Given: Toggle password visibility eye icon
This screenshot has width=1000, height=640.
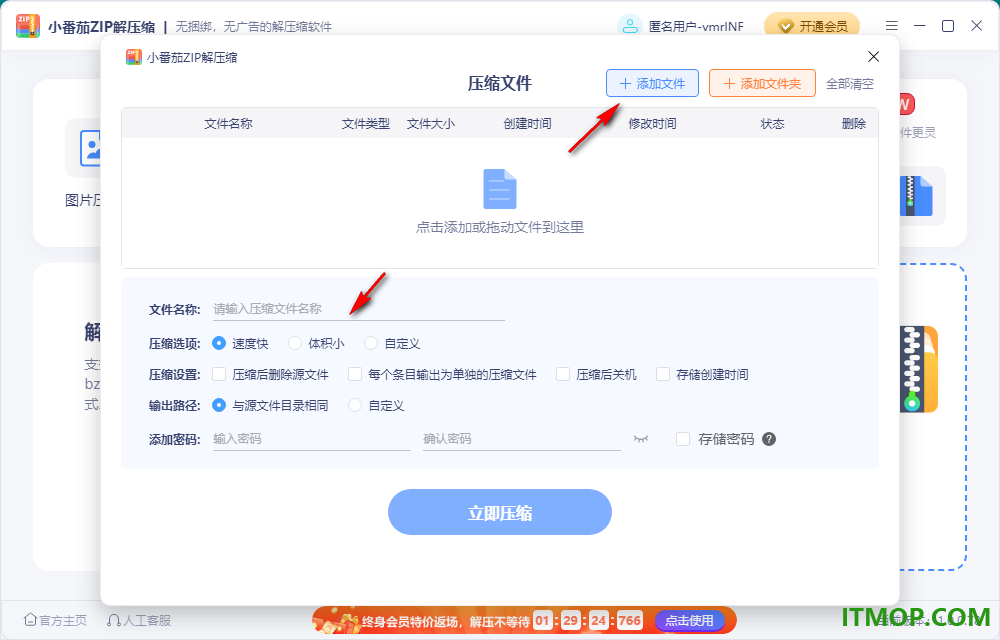Looking at the screenshot, I should tap(641, 439).
